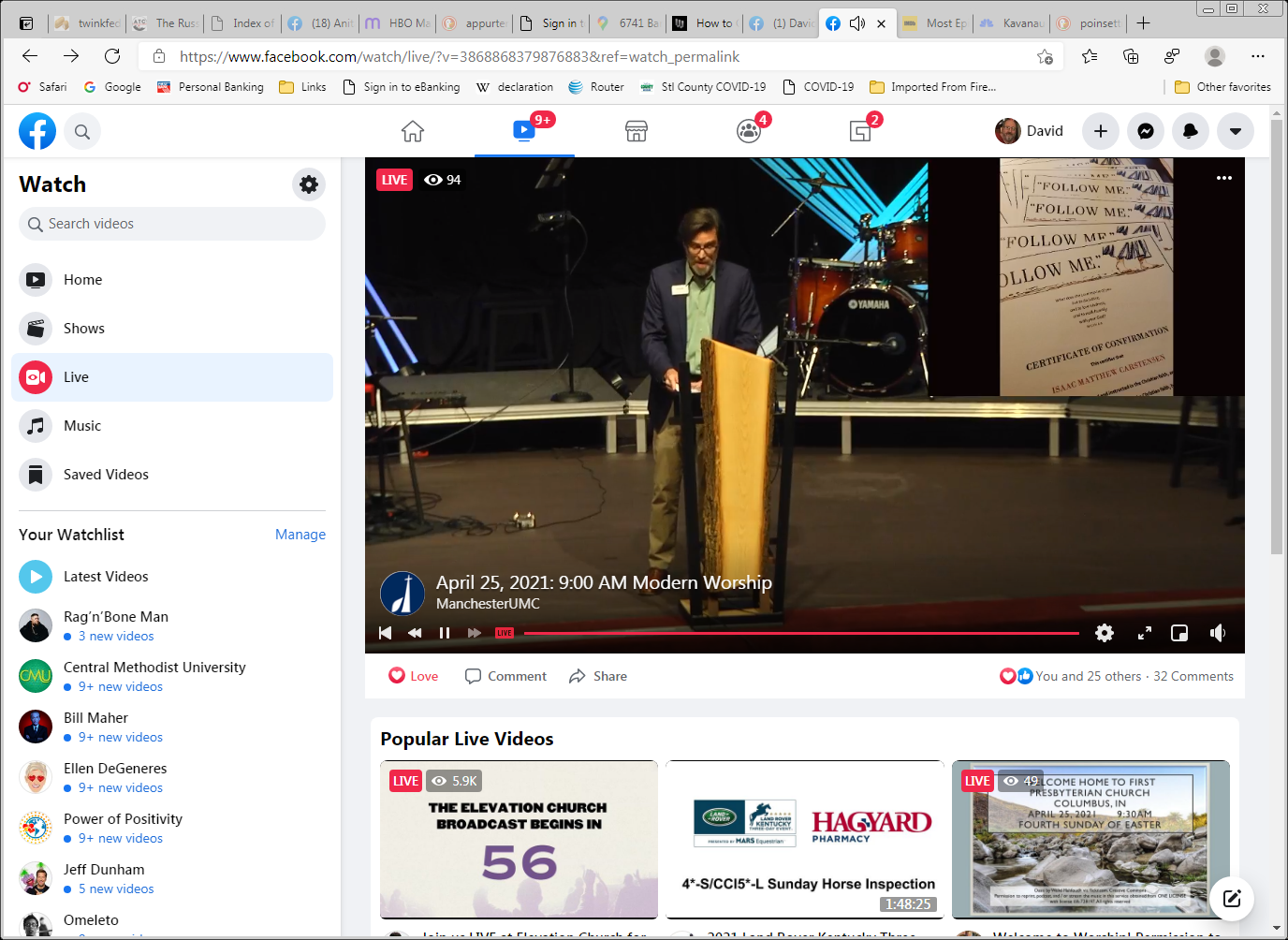Open the notifications bell
This screenshot has height=940, width=1288.
[x=1190, y=131]
